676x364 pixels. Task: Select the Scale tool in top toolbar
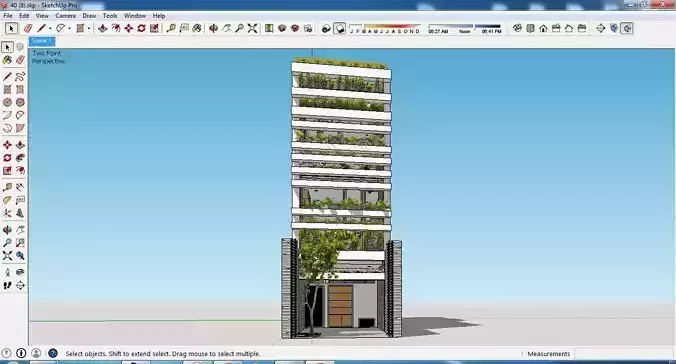(154, 28)
